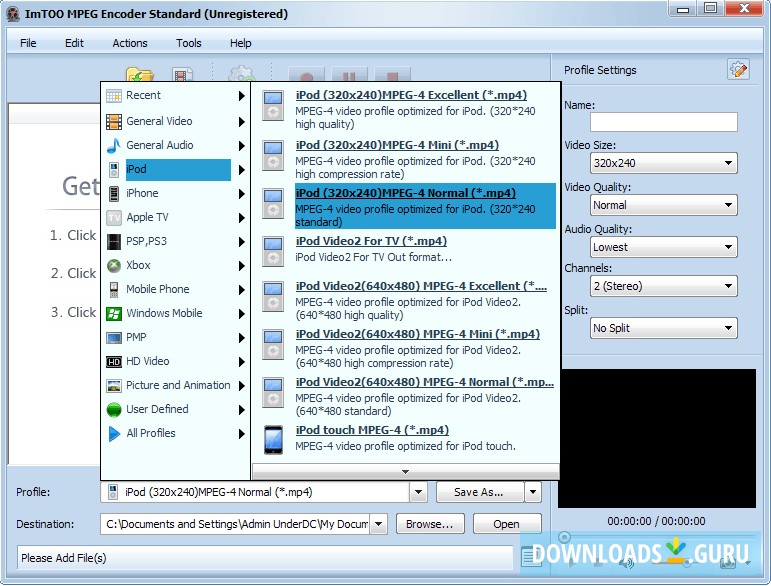Click iPod icon beside Video2 For TV profile
771x586 pixels.
[x=273, y=251]
